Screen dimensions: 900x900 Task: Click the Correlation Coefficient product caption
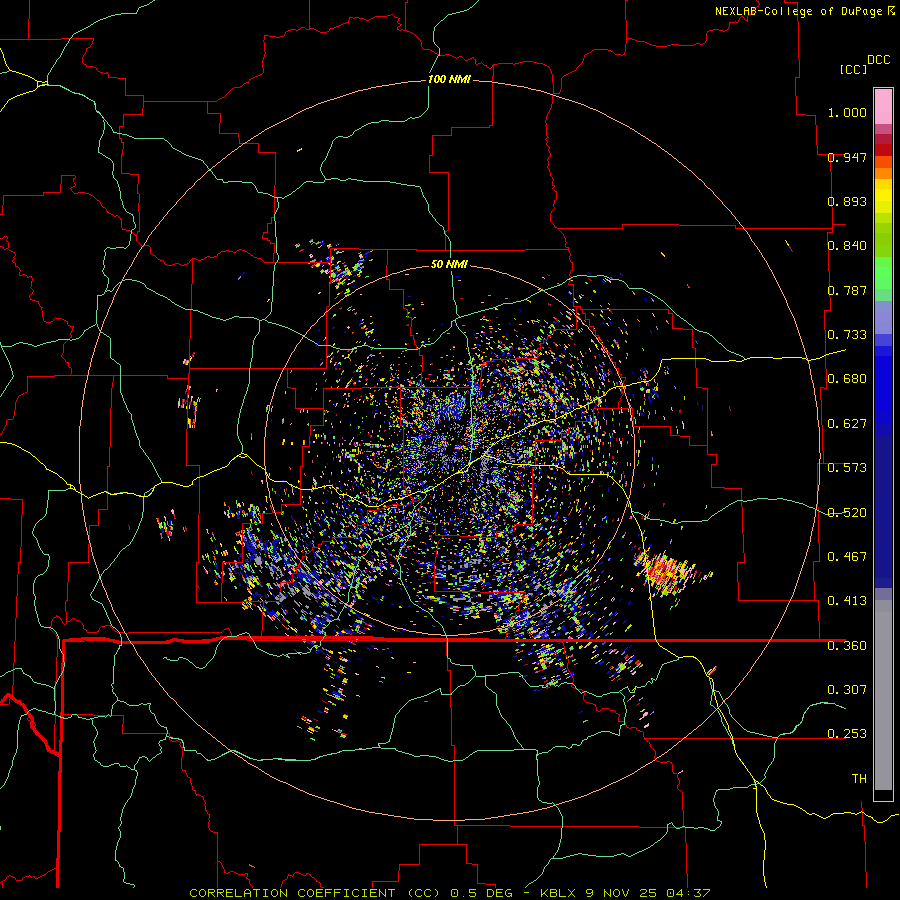point(449,893)
